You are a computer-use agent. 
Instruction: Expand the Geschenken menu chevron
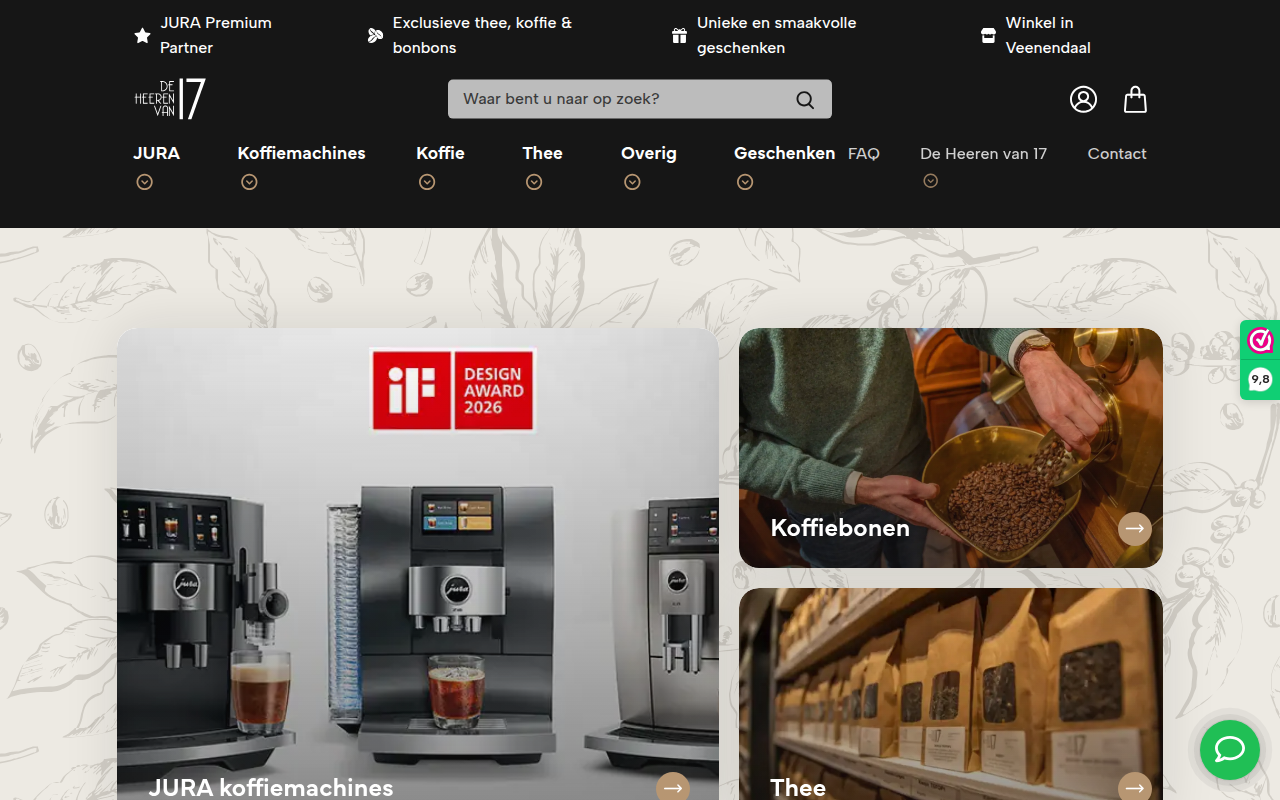(x=745, y=182)
